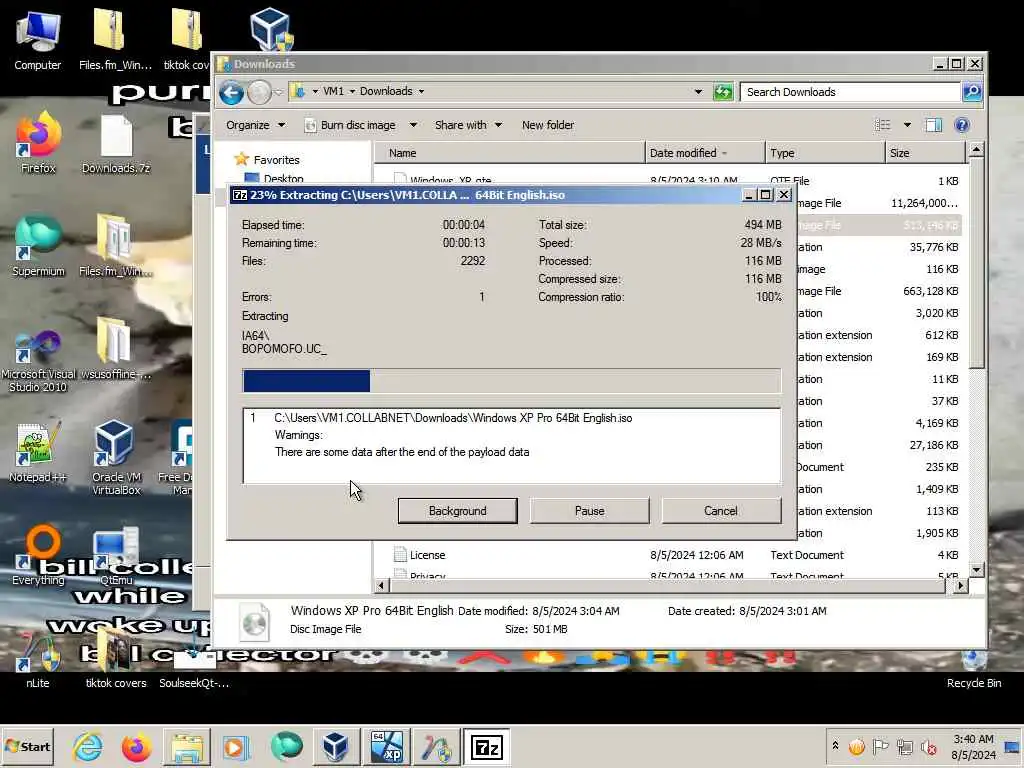Viewport: 1024px width, 768px height.
Task: Show hidden tray icons arrow
Action: tap(835, 745)
